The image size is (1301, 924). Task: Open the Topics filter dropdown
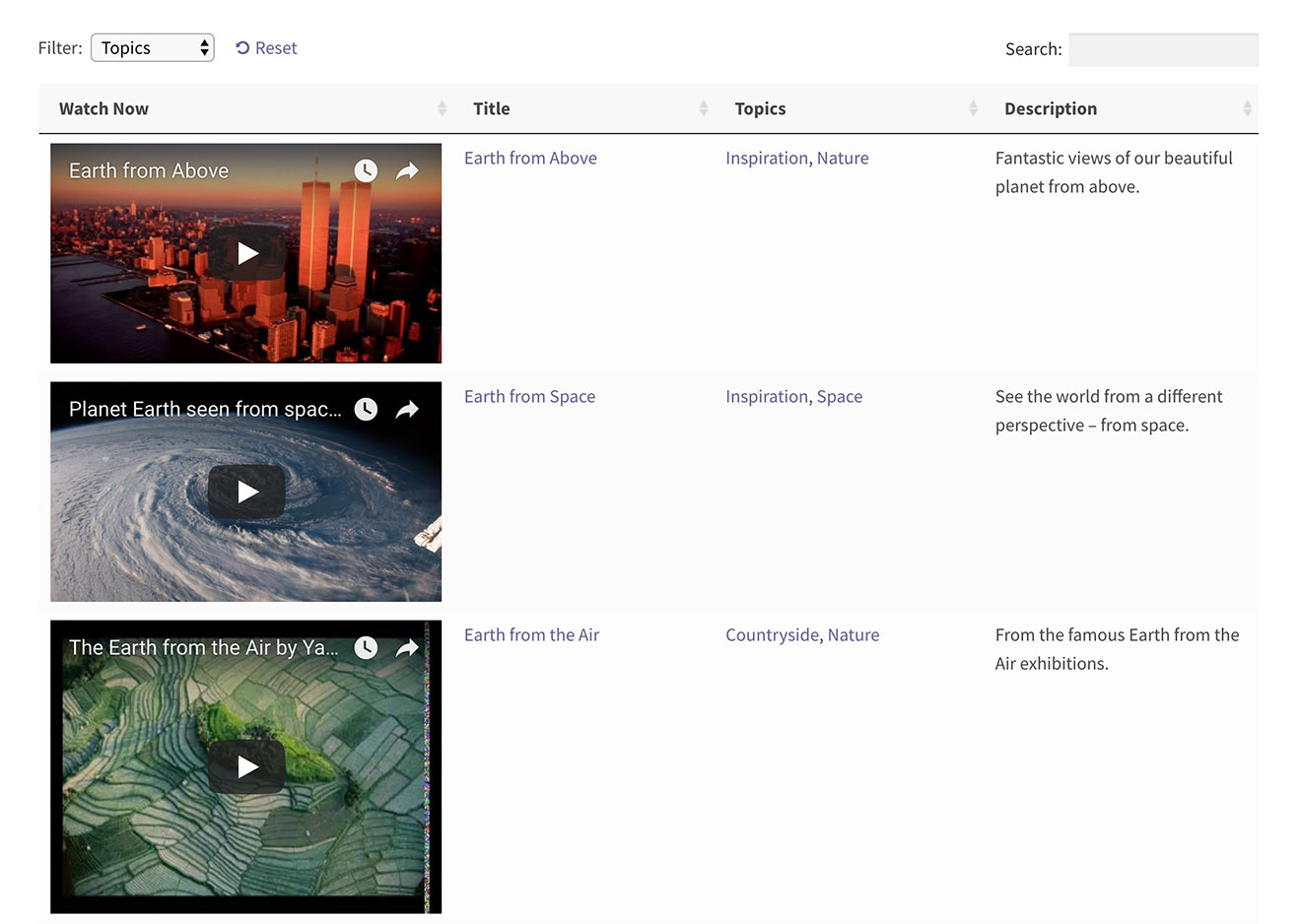(152, 46)
